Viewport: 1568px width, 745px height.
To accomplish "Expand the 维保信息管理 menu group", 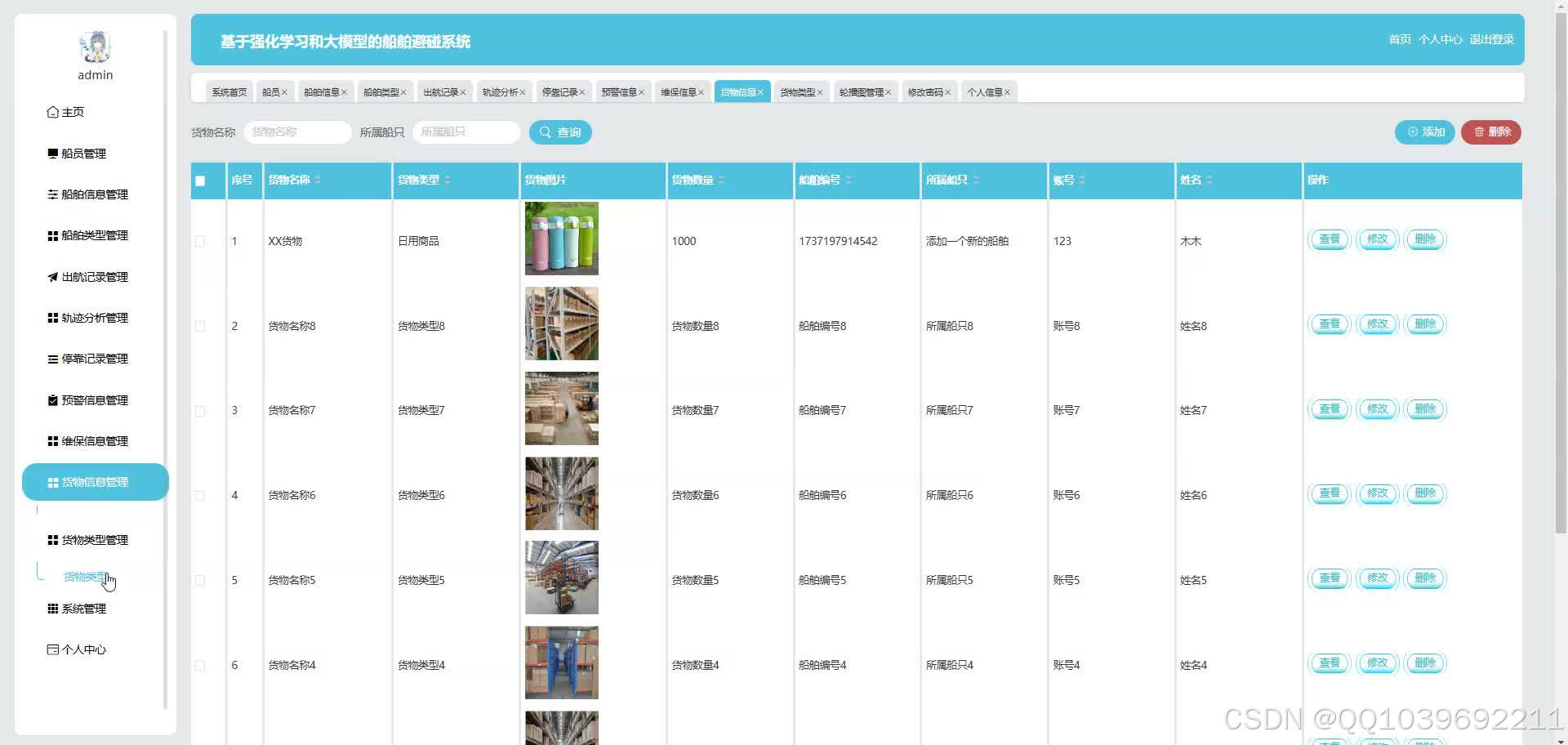I will pyautogui.click(x=95, y=441).
